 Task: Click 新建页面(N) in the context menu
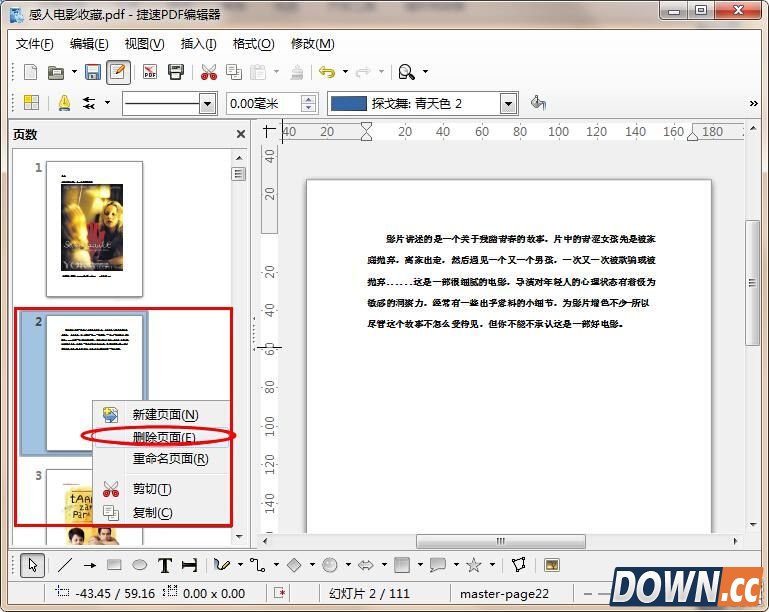pos(165,414)
